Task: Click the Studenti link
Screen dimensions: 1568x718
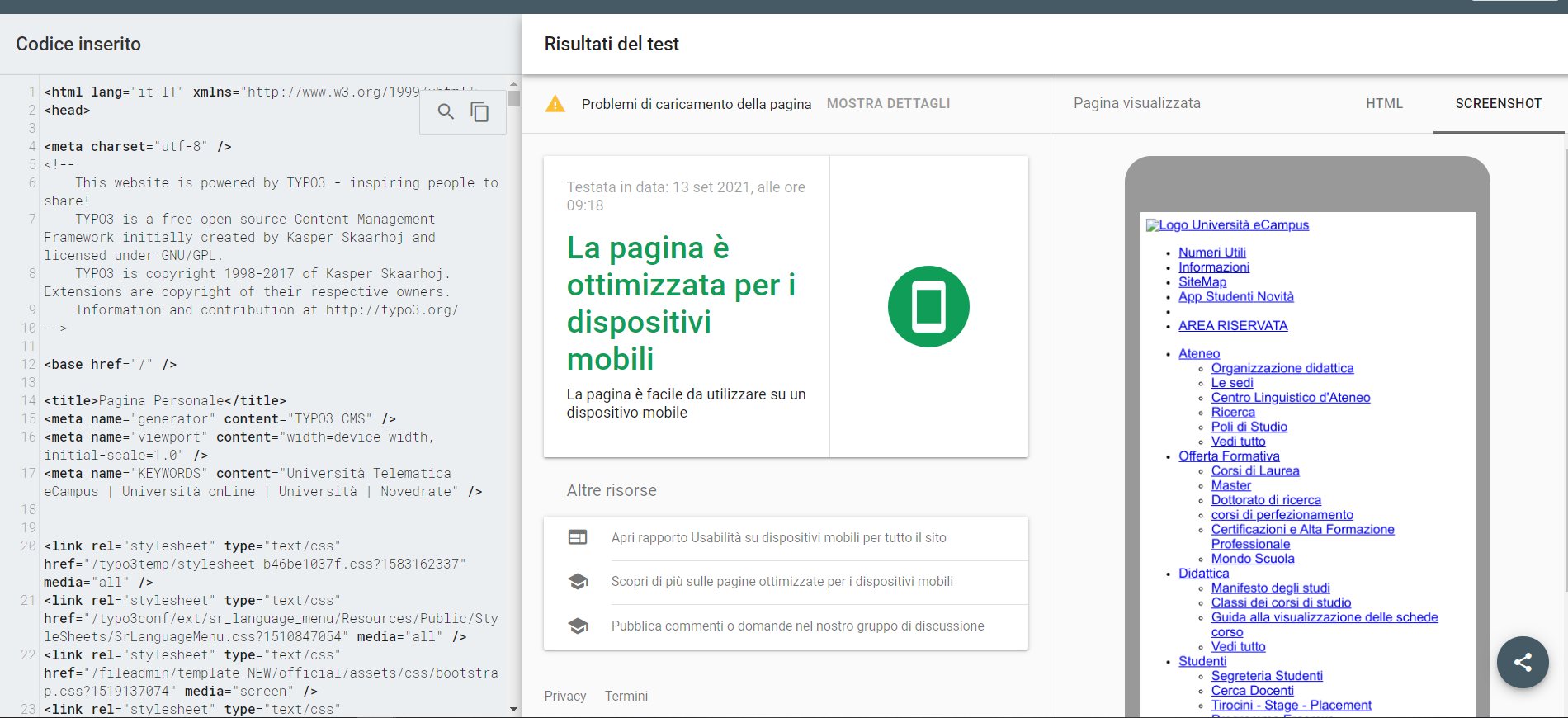Action: coord(1202,662)
